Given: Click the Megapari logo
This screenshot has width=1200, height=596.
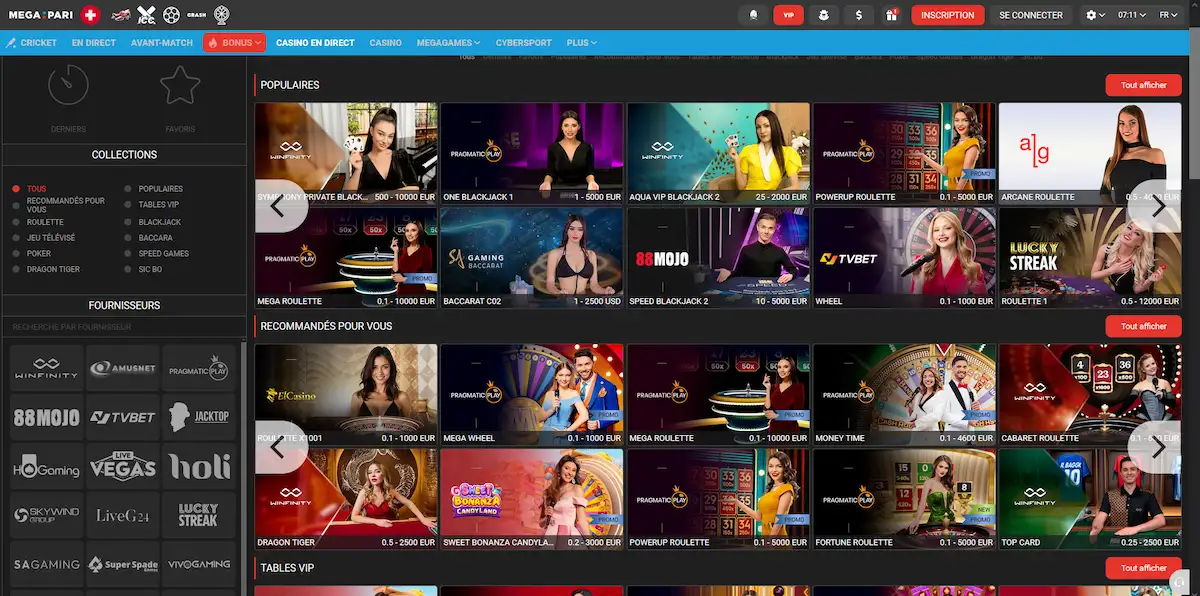Looking at the screenshot, I should click(x=40, y=15).
